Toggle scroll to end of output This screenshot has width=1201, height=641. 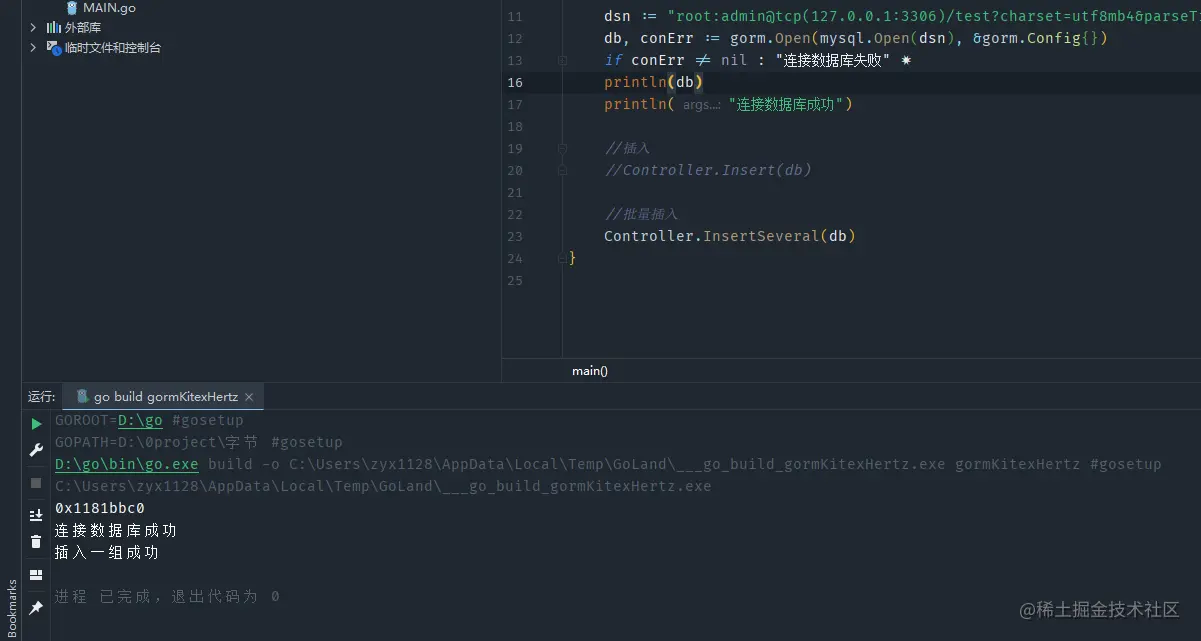(x=36, y=515)
